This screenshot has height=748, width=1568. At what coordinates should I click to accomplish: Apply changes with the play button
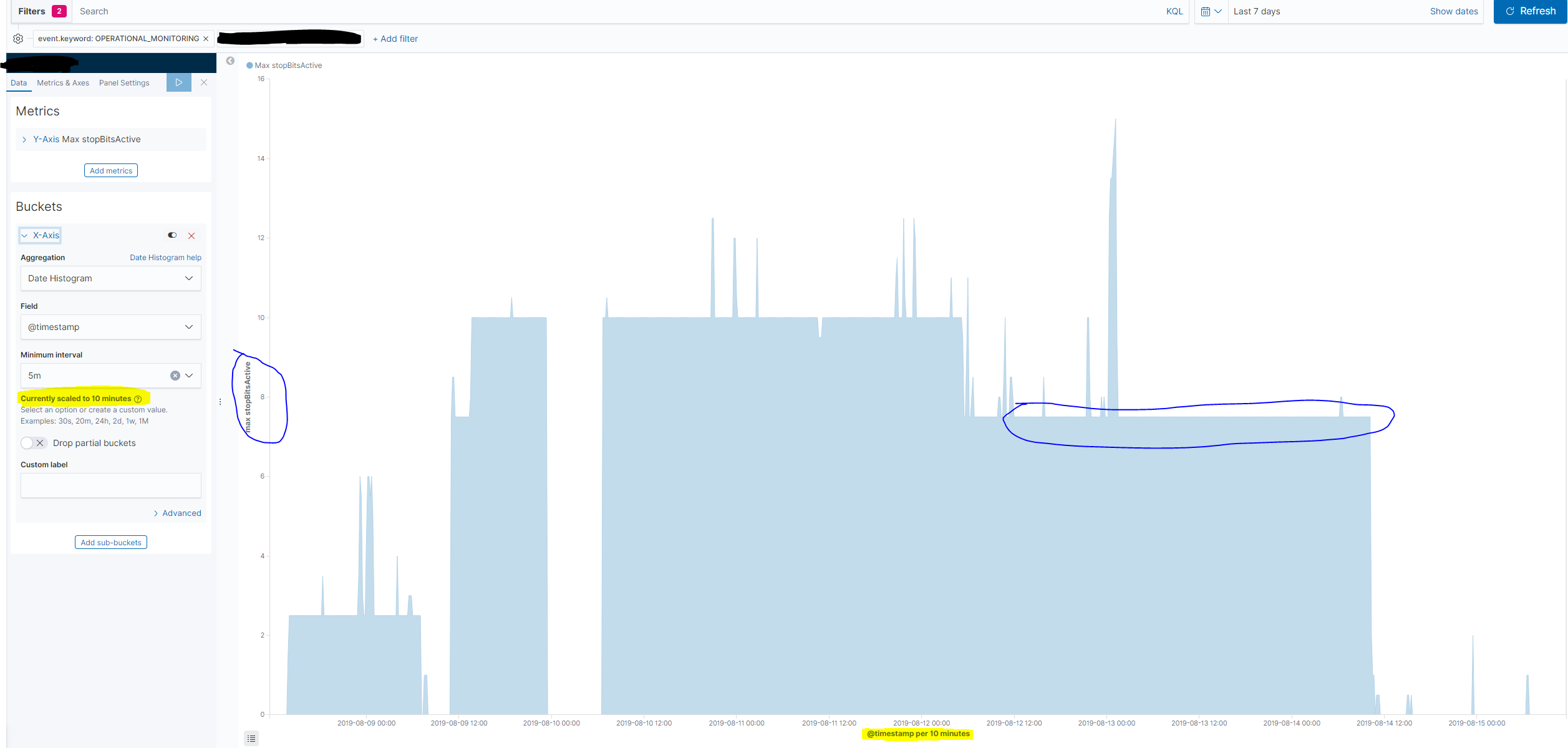tap(178, 82)
